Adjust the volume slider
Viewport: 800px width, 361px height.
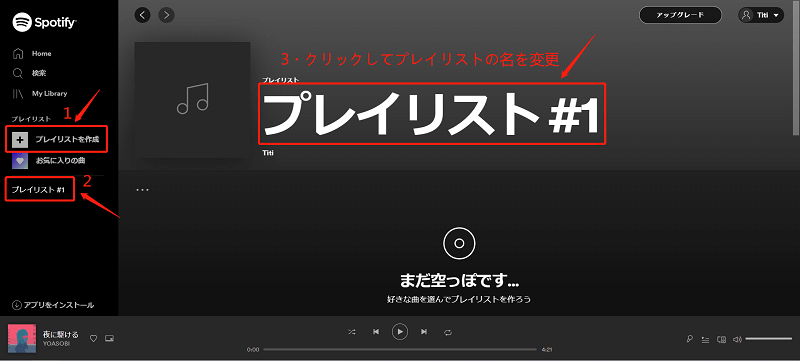click(768, 339)
